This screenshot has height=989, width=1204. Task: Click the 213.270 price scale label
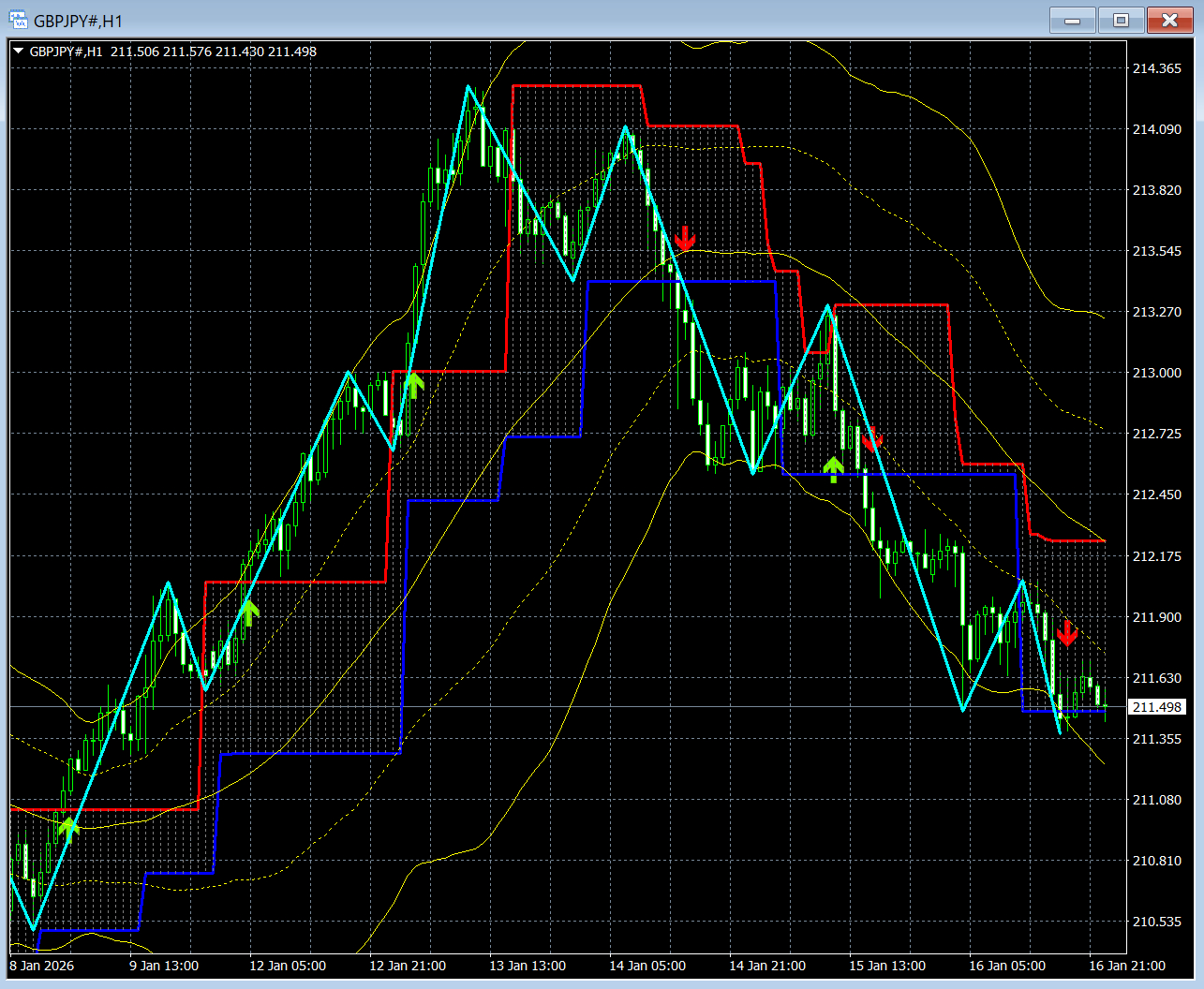coord(1157,312)
